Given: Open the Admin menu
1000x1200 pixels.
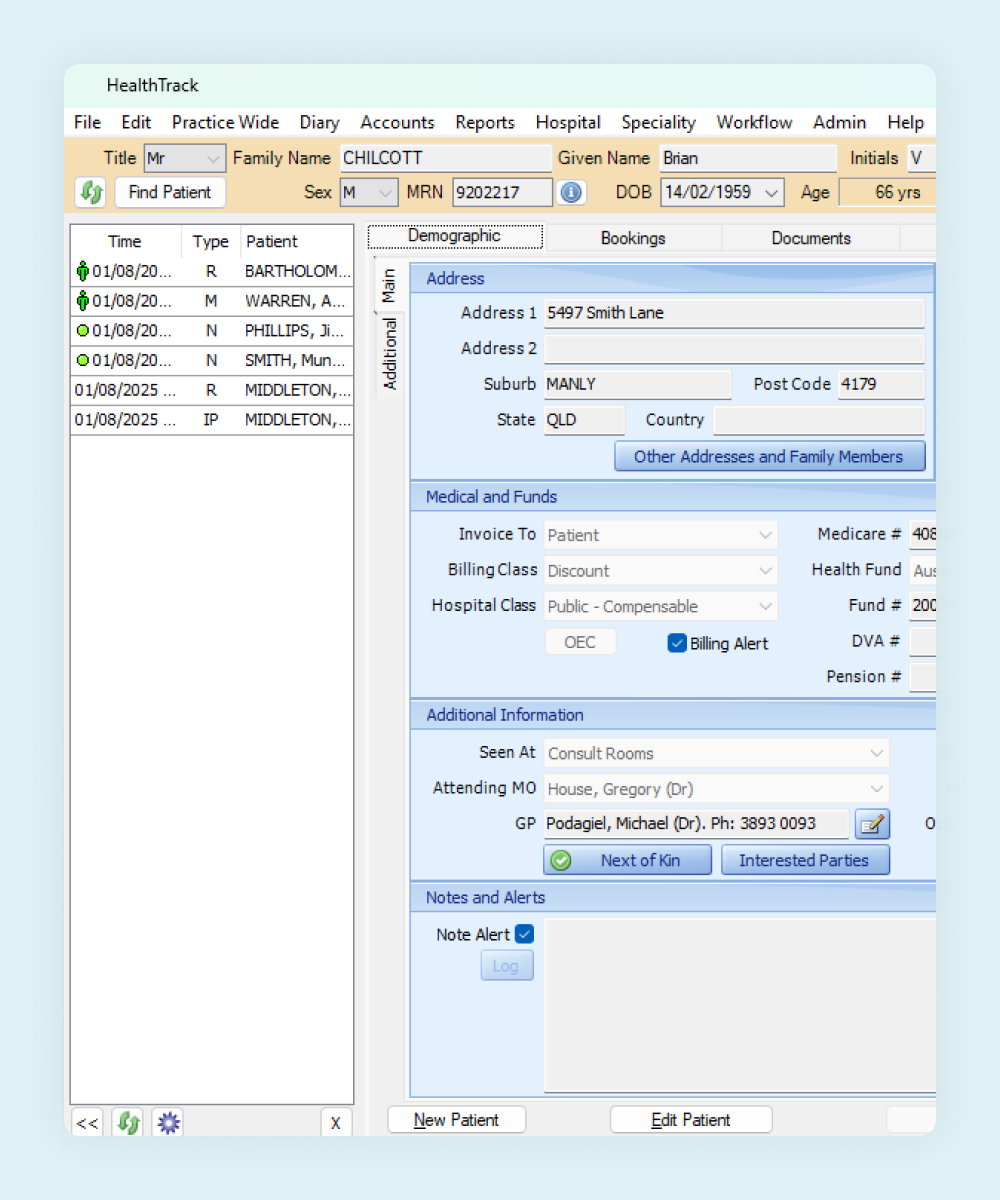Looking at the screenshot, I should tap(839, 122).
